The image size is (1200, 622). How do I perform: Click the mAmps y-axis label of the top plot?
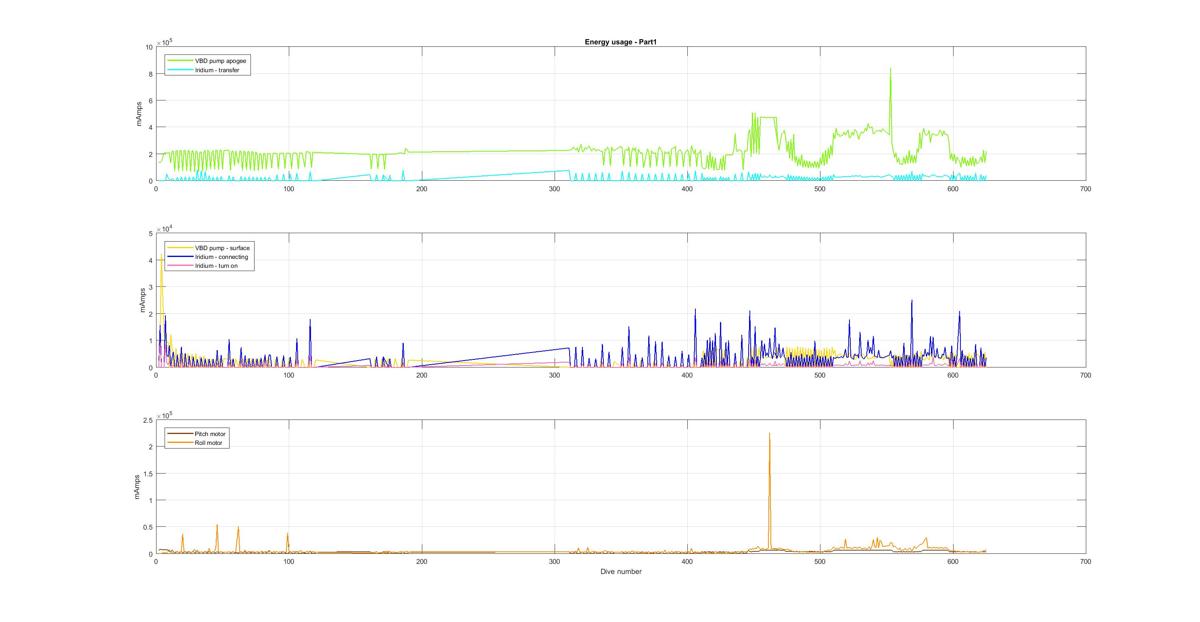click(x=141, y=114)
